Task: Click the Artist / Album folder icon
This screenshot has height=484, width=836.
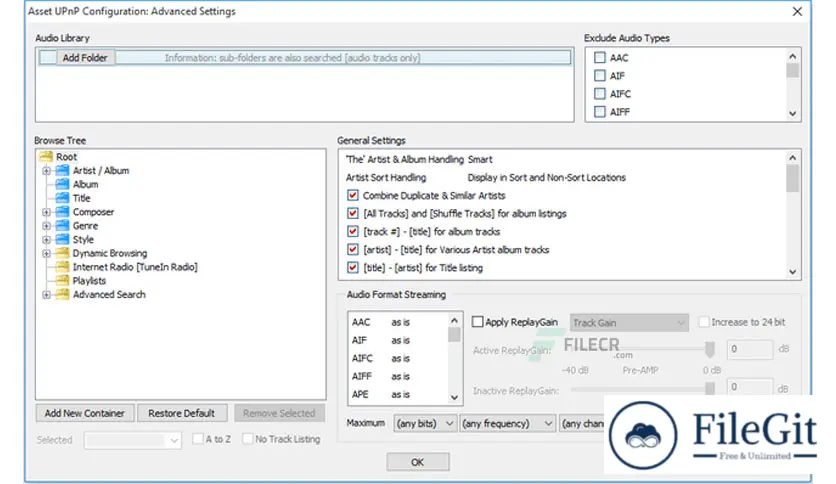Action: pos(62,171)
